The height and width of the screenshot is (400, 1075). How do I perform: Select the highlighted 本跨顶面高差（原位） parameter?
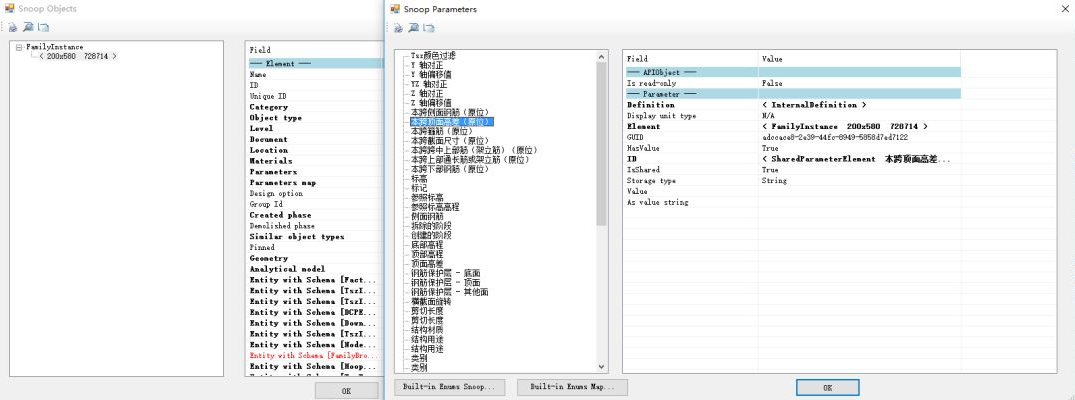coord(450,121)
